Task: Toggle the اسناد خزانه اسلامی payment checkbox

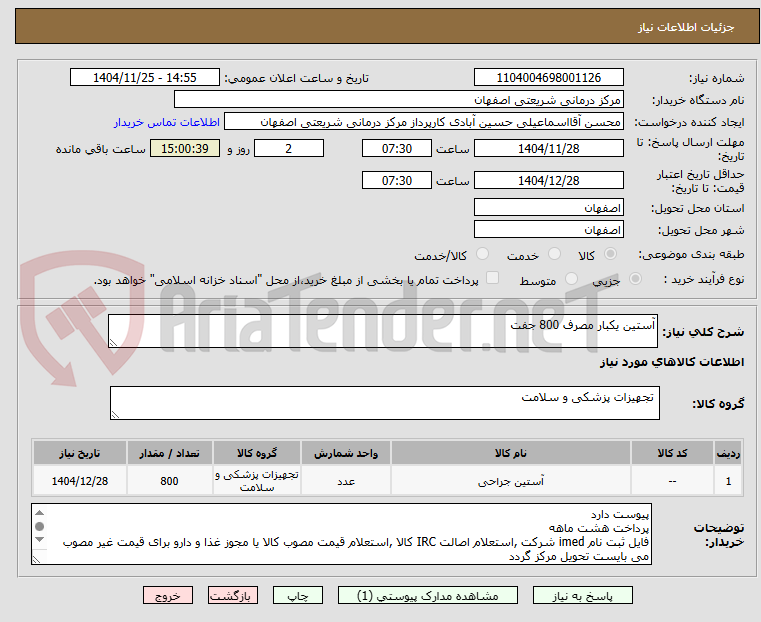Action: pos(492,278)
